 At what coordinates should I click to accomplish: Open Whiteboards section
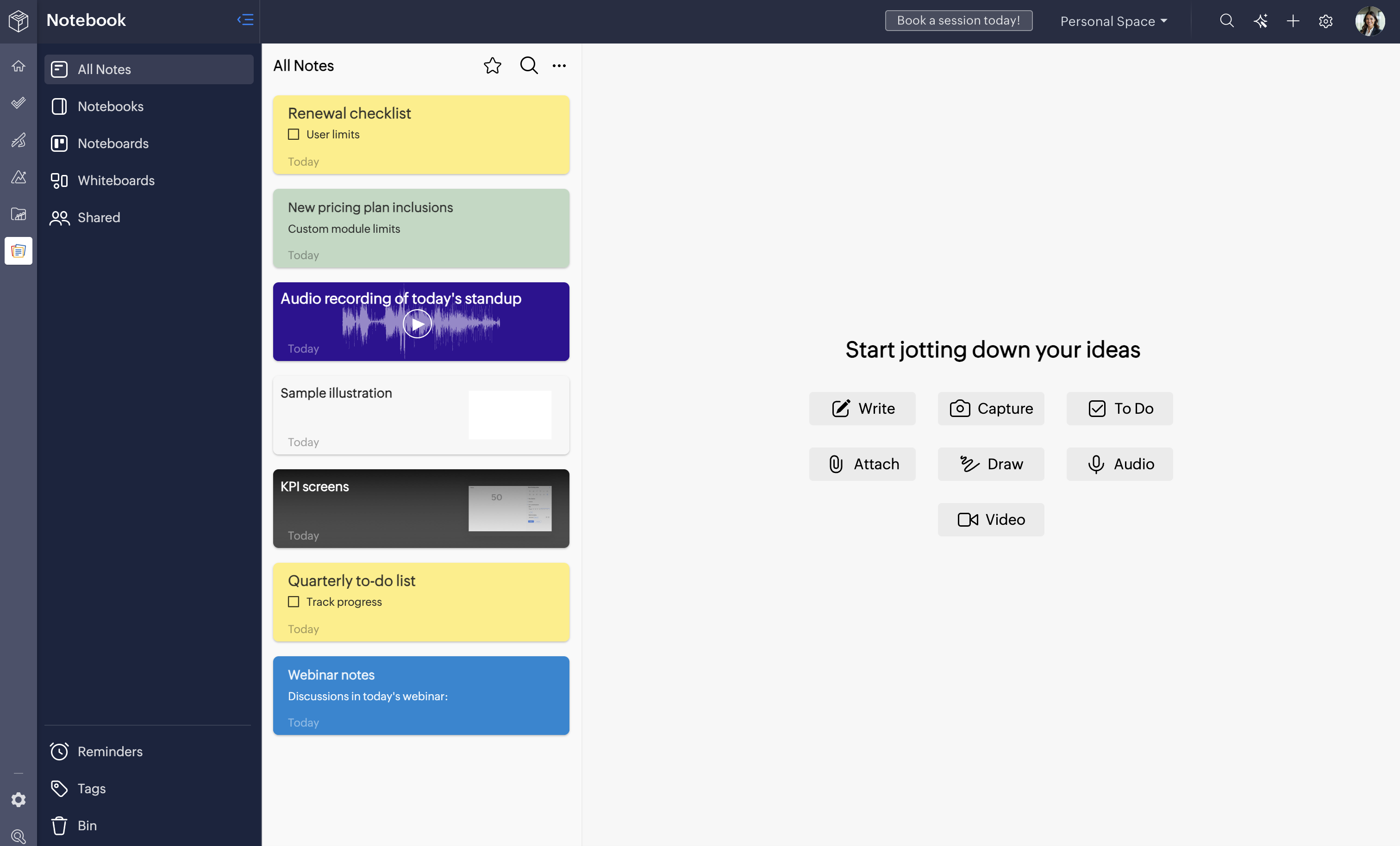pos(116,180)
